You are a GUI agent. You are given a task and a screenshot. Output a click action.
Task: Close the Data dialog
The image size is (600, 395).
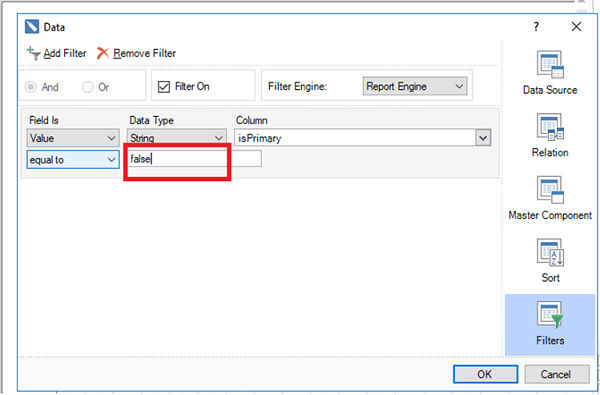coord(576,27)
